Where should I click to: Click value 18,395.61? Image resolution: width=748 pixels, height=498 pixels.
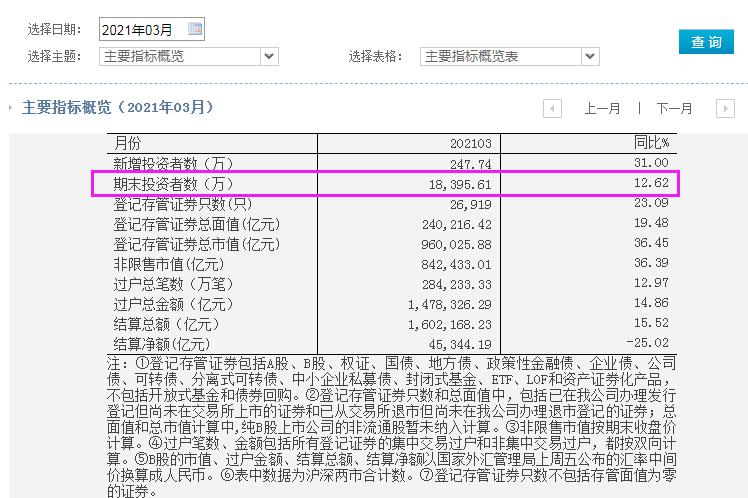point(460,185)
